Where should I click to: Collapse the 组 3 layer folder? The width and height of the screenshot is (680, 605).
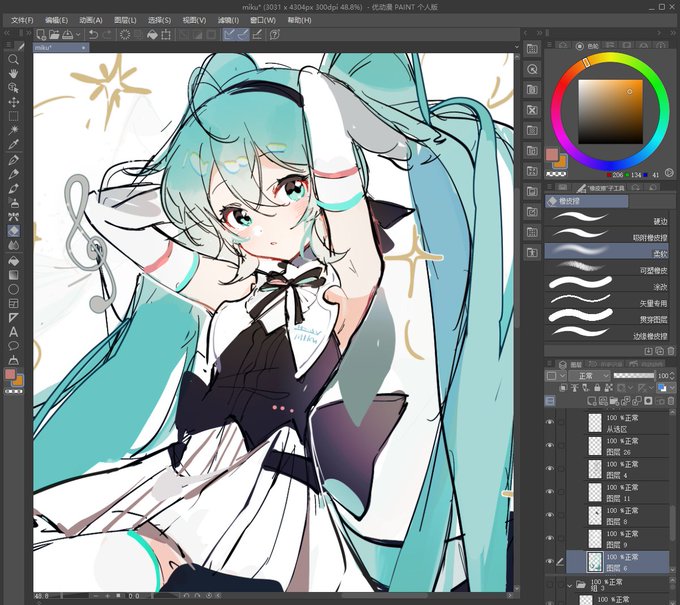pos(569,585)
